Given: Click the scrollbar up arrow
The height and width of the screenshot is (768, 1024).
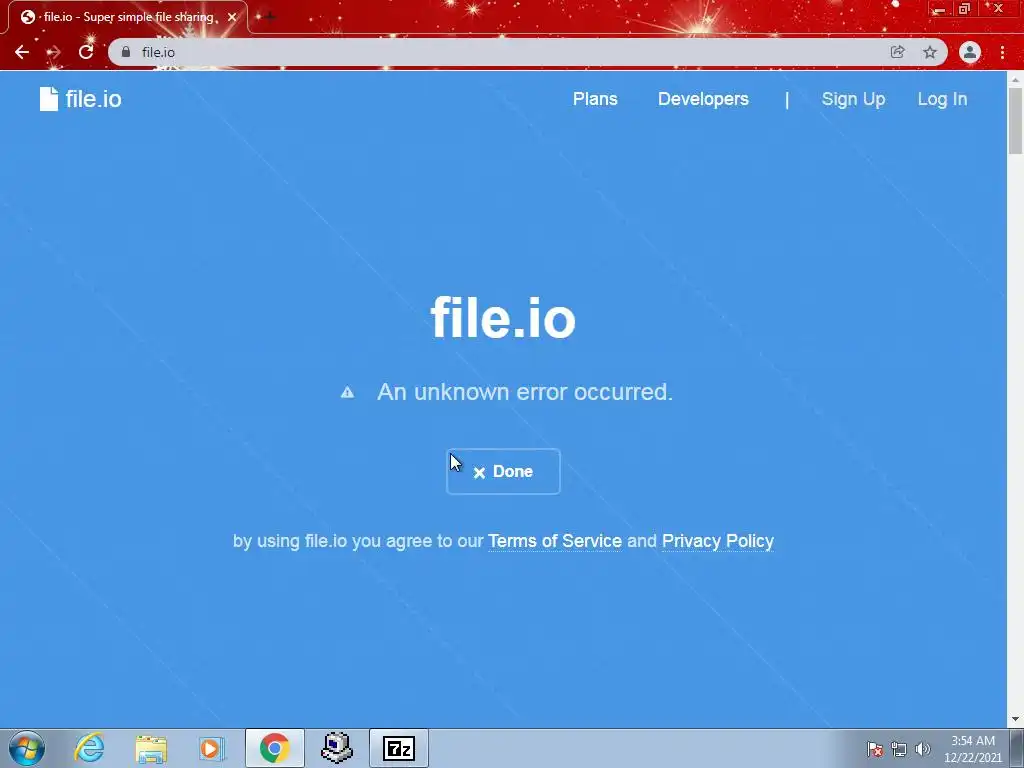Looking at the screenshot, I should click(1016, 80).
